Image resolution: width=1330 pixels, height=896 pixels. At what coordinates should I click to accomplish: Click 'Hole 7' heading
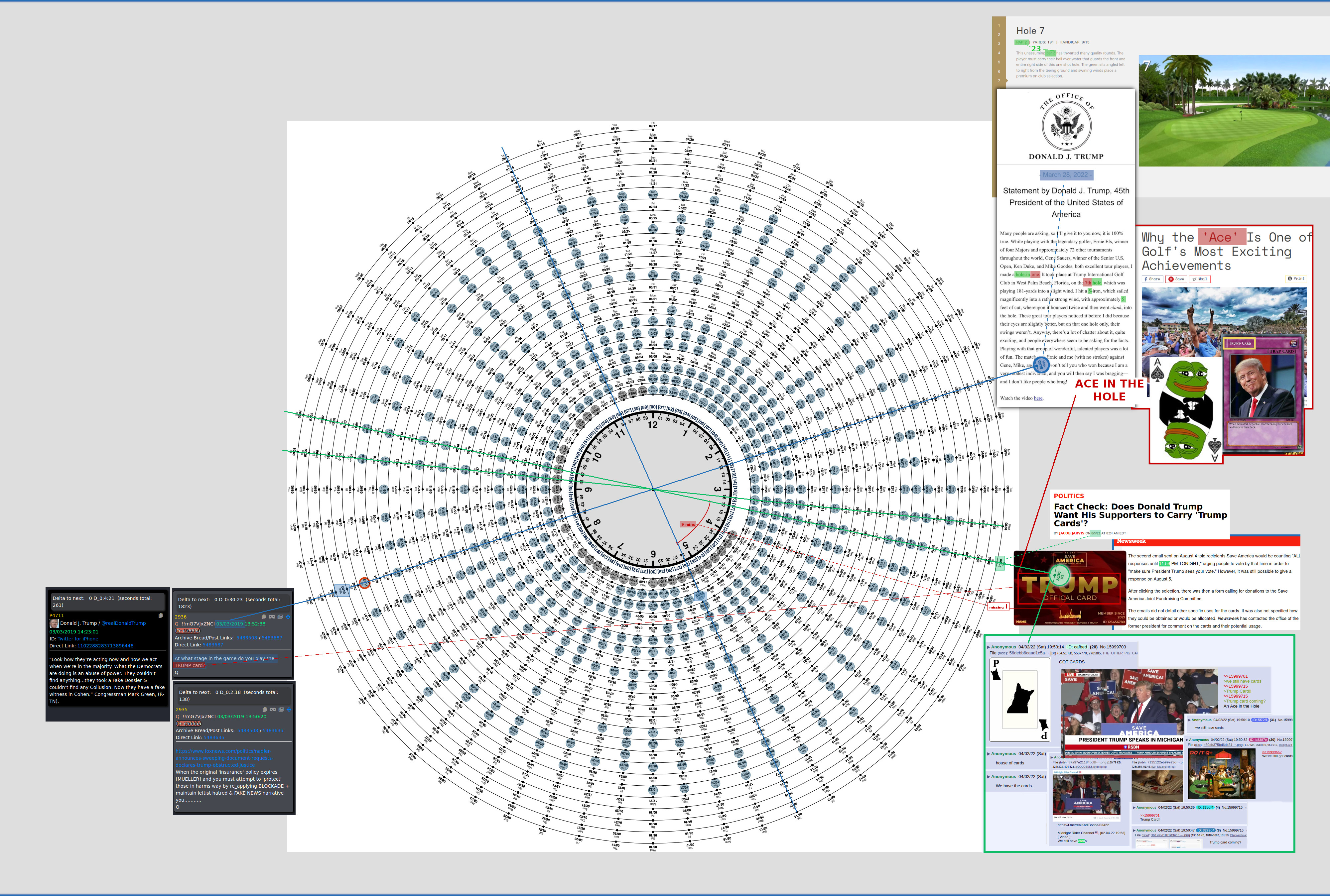coord(1030,31)
